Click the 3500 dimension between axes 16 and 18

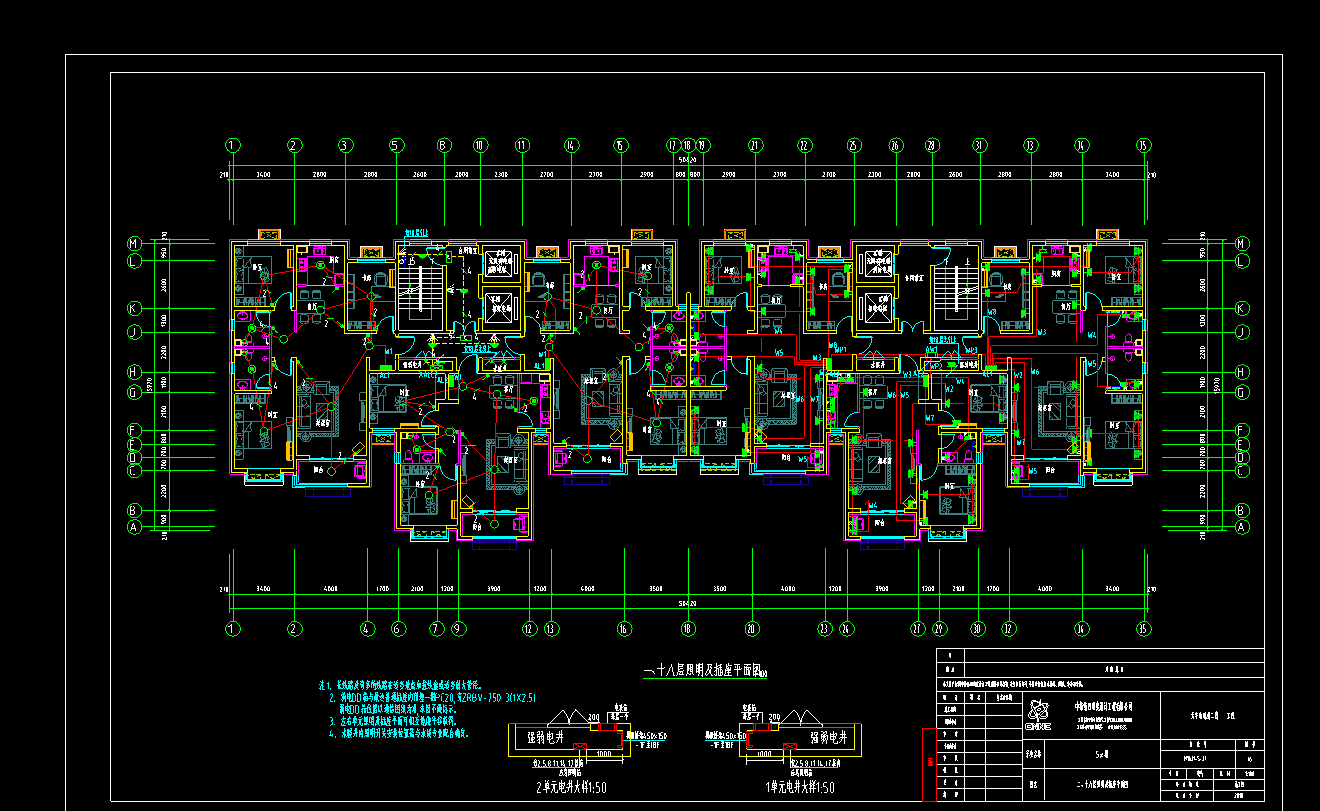(x=656, y=589)
